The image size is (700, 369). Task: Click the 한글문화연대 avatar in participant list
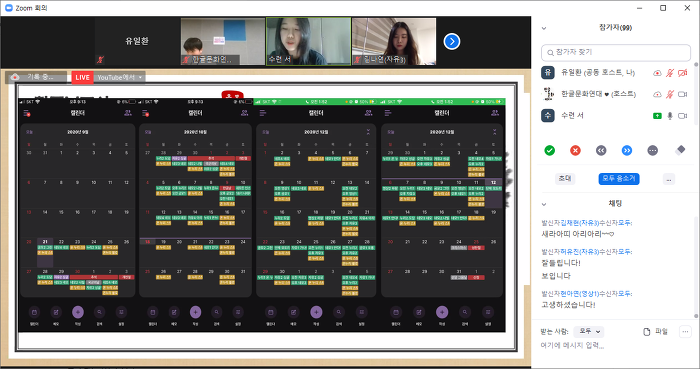pyautogui.click(x=548, y=94)
